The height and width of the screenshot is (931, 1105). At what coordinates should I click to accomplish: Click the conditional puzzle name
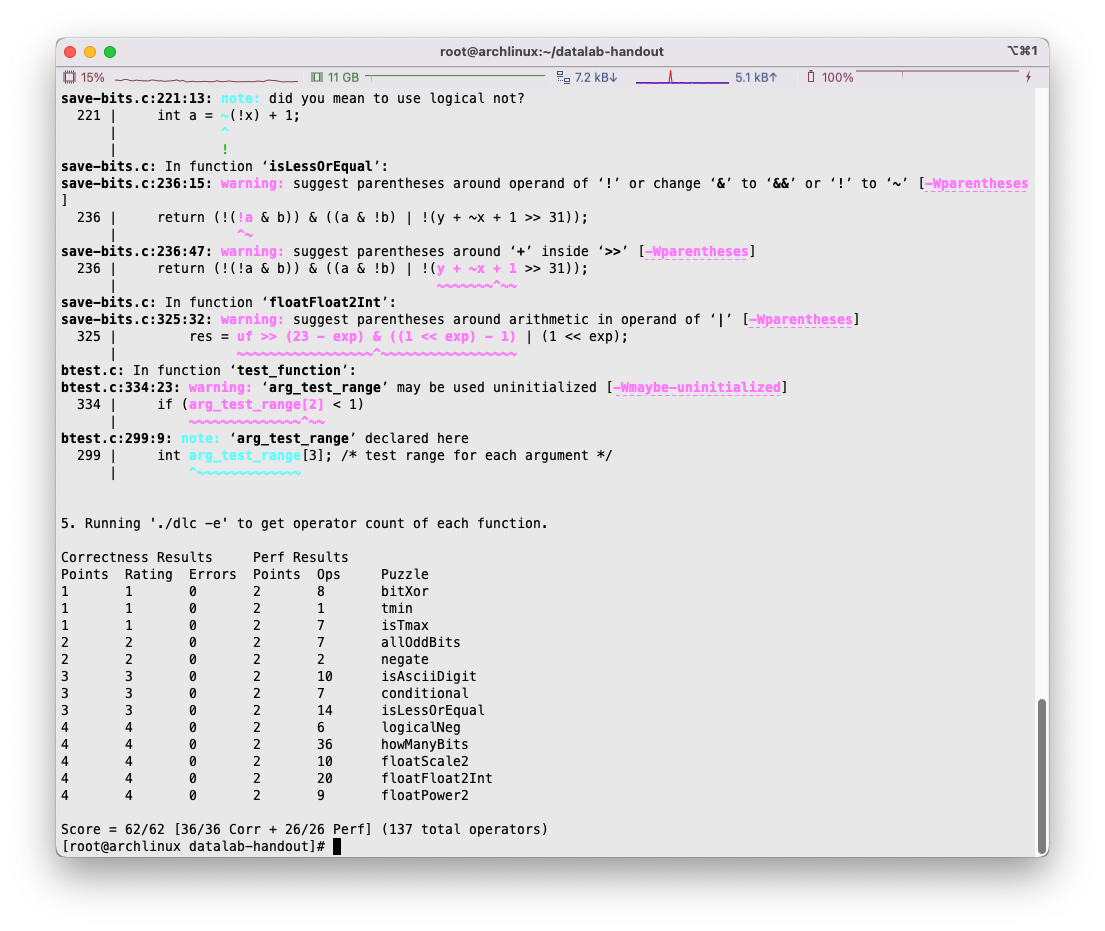click(425, 693)
